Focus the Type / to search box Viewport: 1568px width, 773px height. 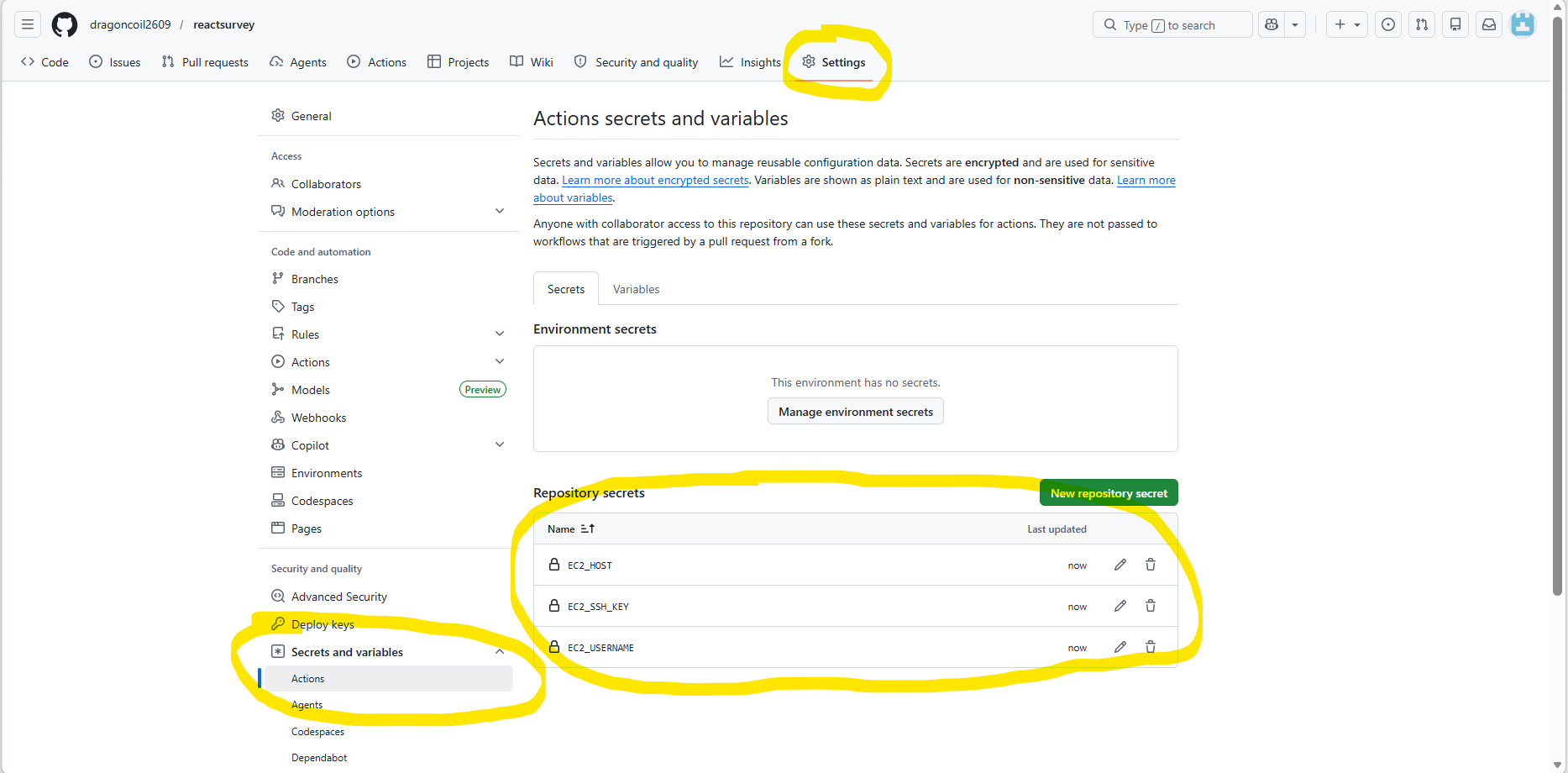click(x=1172, y=24)
